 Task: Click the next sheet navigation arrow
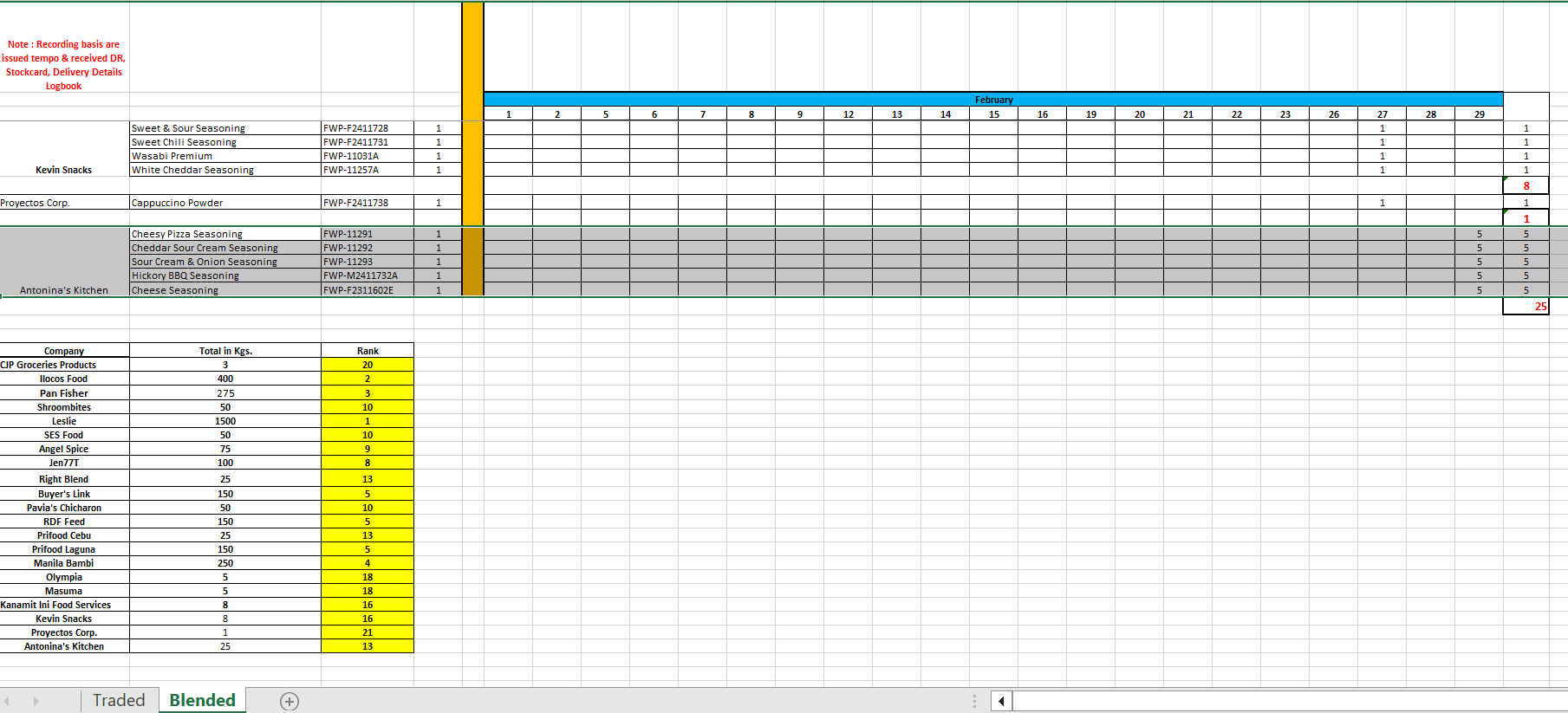point(36,701)
